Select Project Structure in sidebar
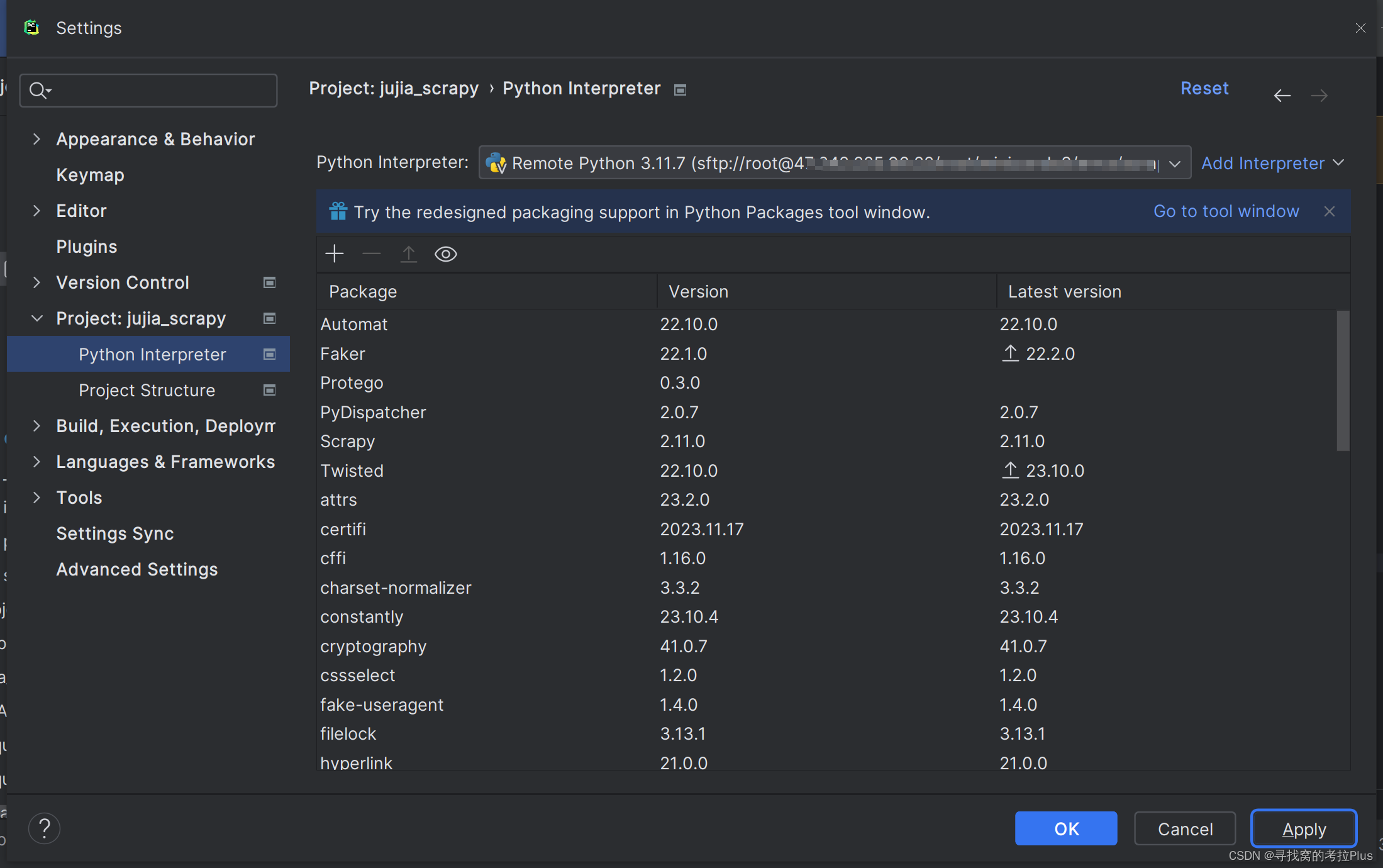 click(x=148, y=390)
